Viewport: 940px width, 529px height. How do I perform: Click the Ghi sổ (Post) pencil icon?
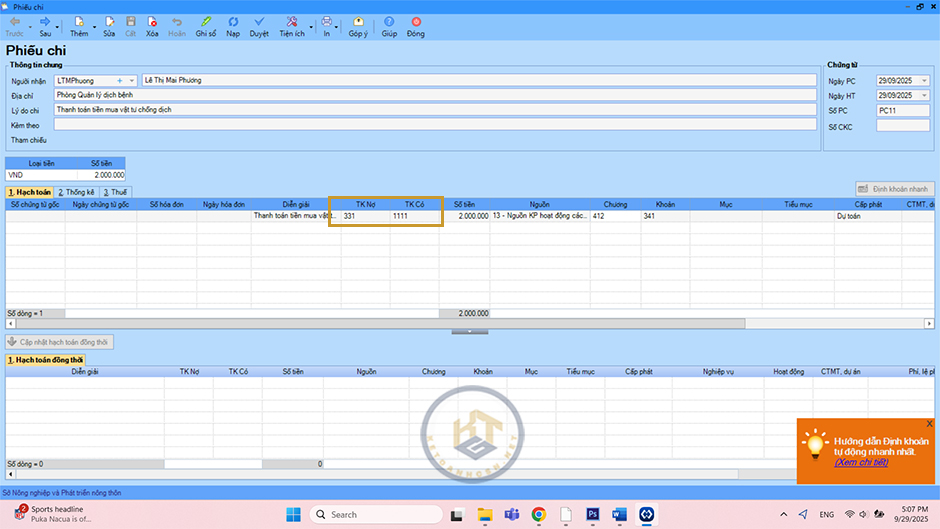click(205, 22)
